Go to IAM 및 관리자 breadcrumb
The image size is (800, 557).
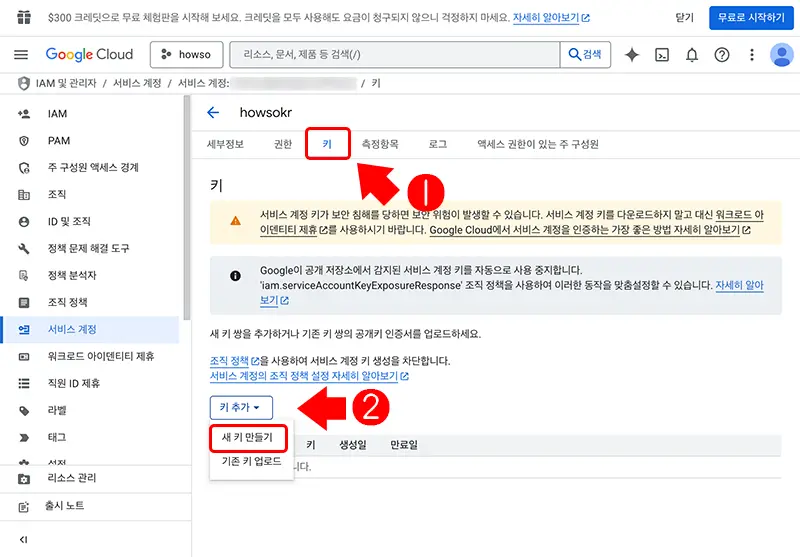(x=66, y=83)
